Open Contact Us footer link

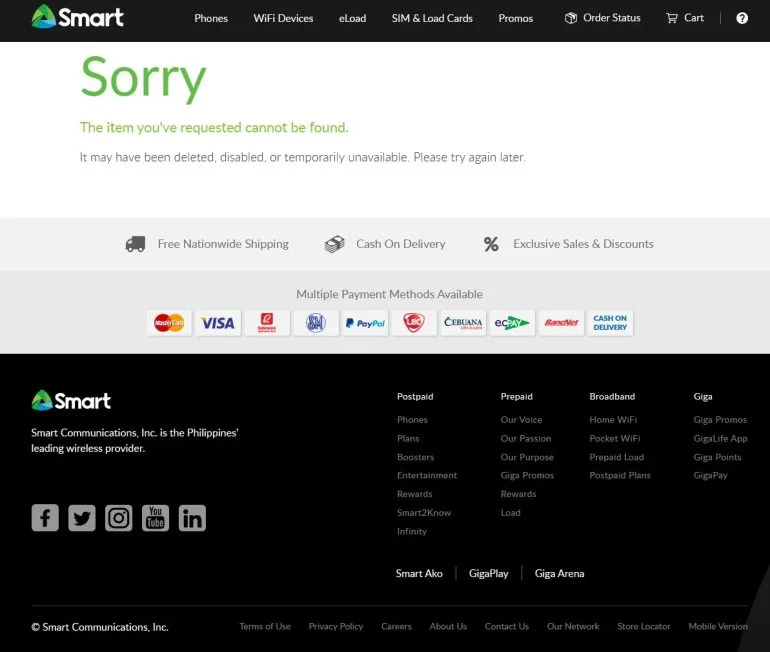click(507, 626)
